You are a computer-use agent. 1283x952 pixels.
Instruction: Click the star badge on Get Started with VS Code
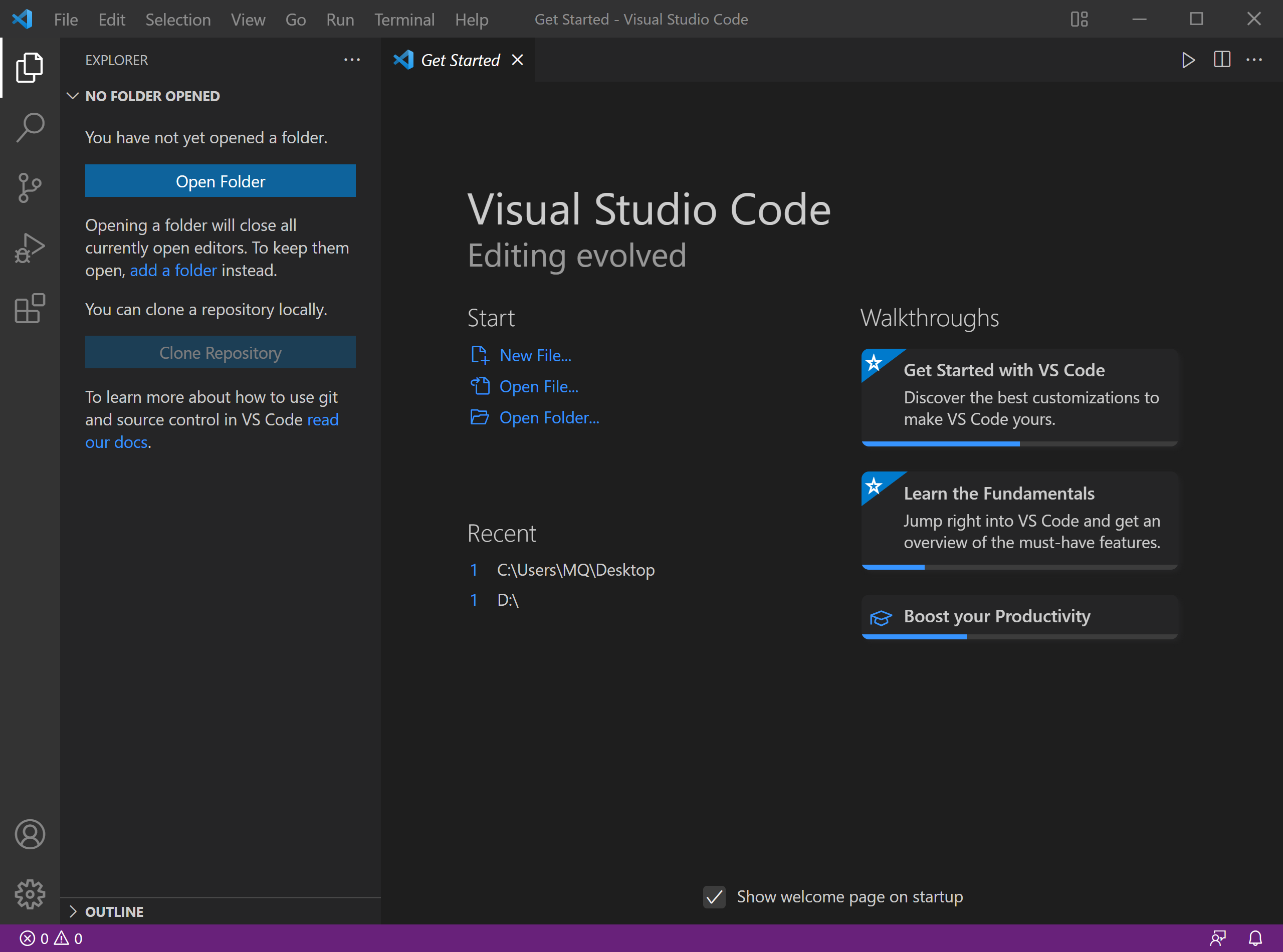[875, 363]
